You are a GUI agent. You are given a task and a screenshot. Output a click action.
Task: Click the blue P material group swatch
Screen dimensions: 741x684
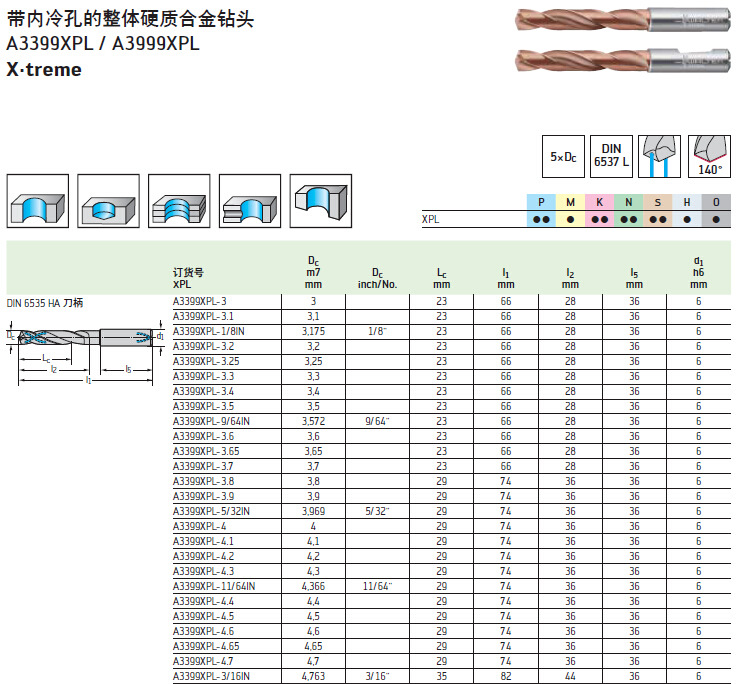click(x=541, y=203)
